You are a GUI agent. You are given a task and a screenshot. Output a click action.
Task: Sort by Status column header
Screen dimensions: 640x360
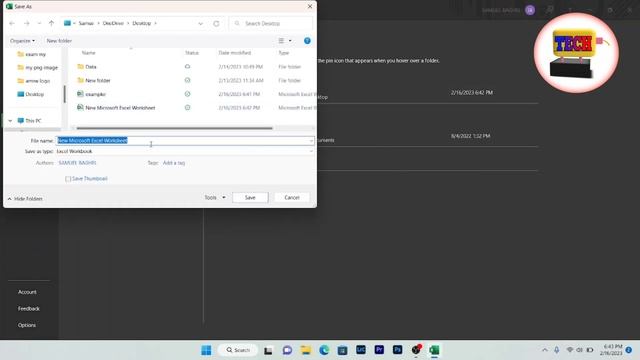click(192, 53)
